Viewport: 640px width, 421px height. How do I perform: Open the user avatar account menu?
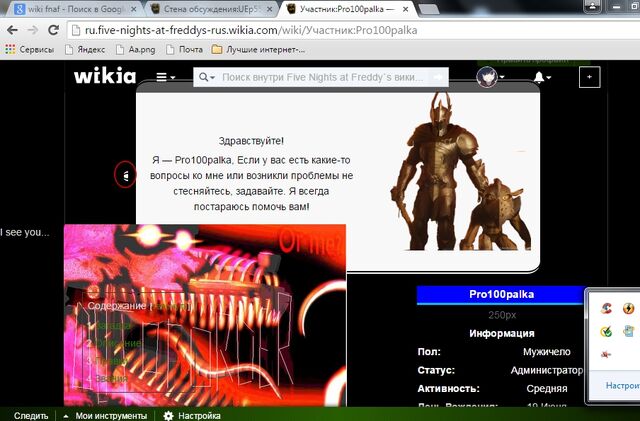[x=490, y=77]
